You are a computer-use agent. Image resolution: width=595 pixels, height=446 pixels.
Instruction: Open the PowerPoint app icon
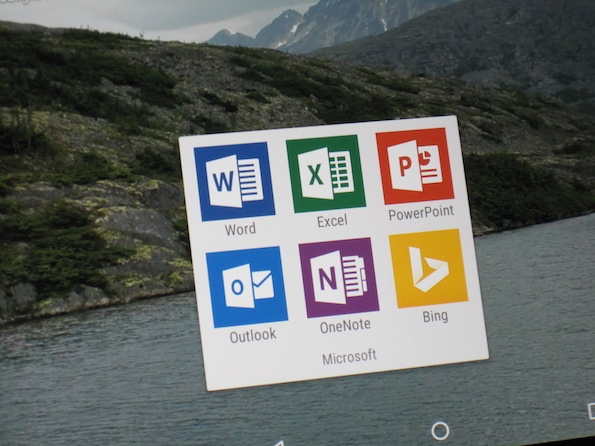tap(415, 166)
